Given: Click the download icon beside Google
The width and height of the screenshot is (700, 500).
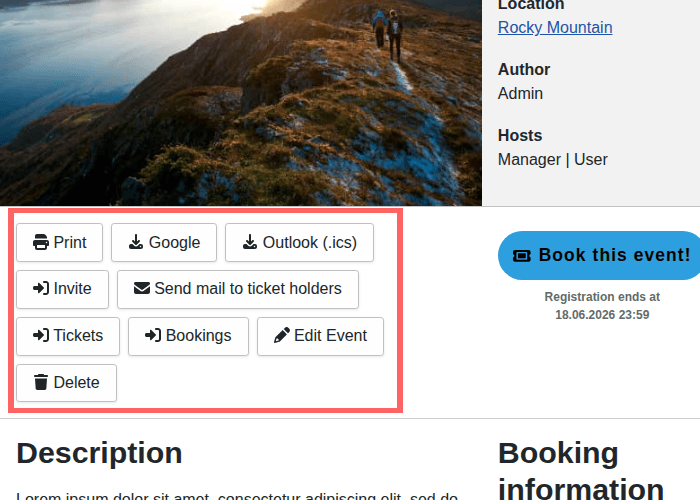Looking at the screenshot, I should (x=136, y=242).
